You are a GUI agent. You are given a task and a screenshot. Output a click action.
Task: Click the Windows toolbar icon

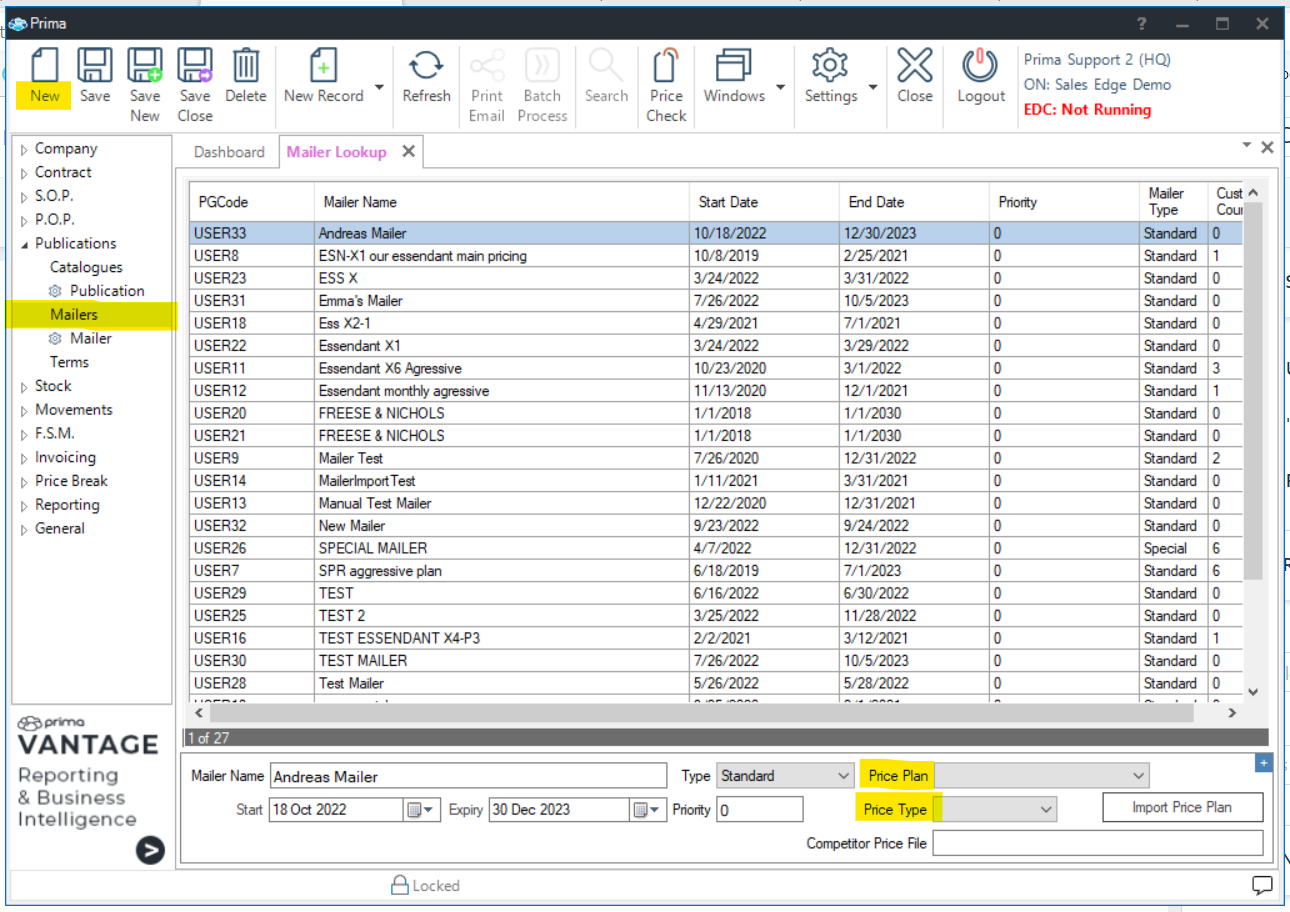pyautogui.click(x=734, y=66)
